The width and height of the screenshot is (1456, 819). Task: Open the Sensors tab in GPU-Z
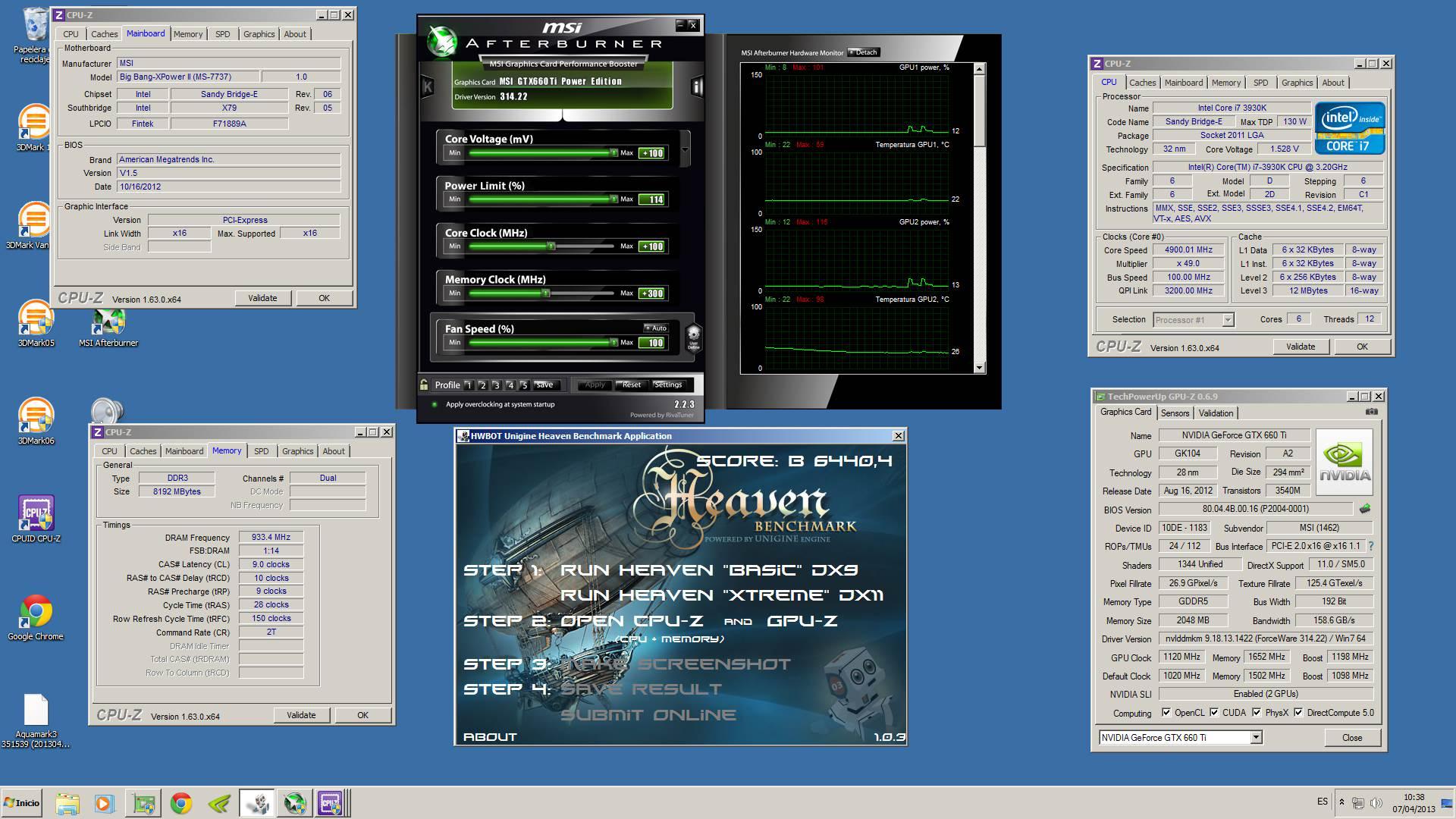point(1175,413)
